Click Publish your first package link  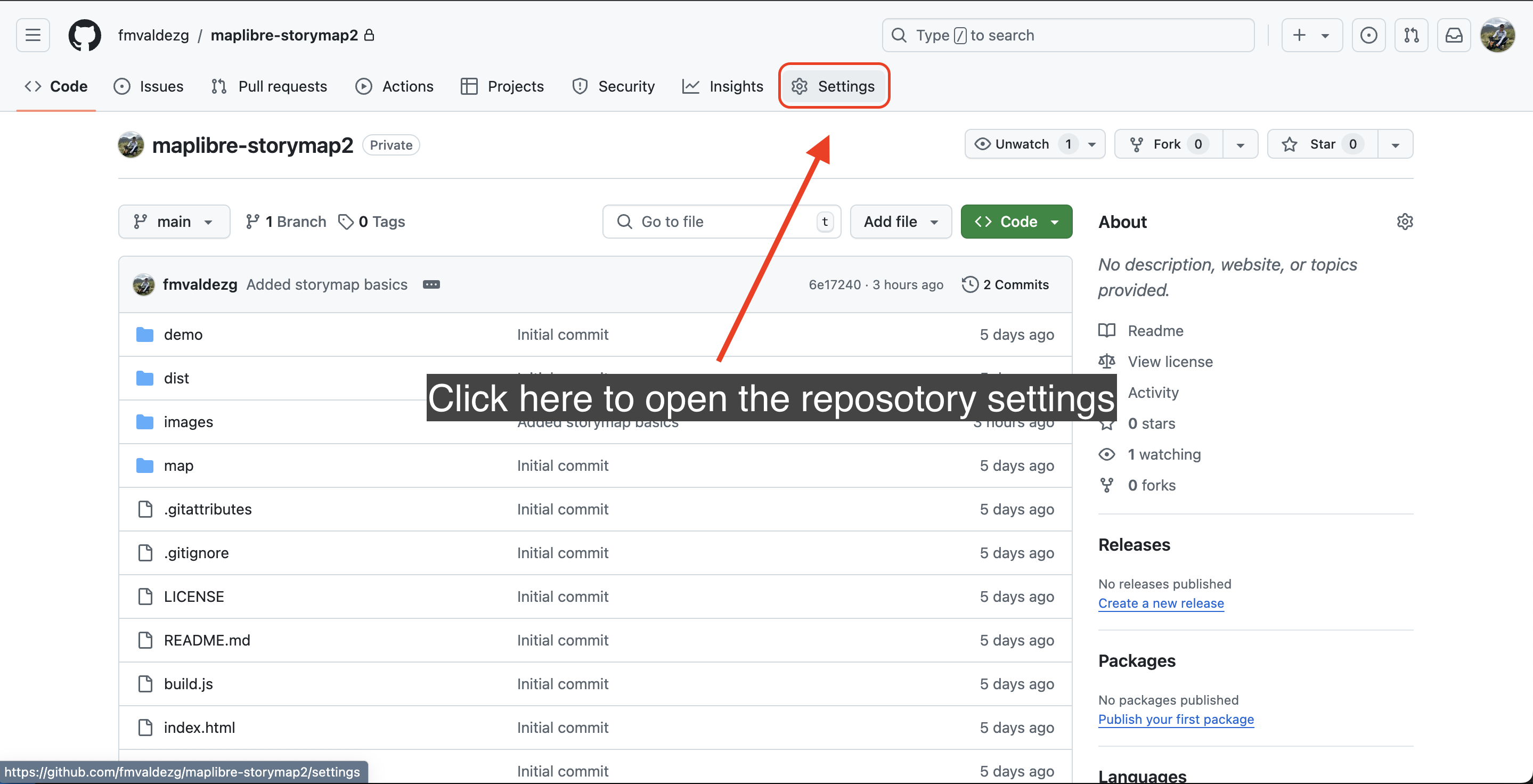(1176, 719)
